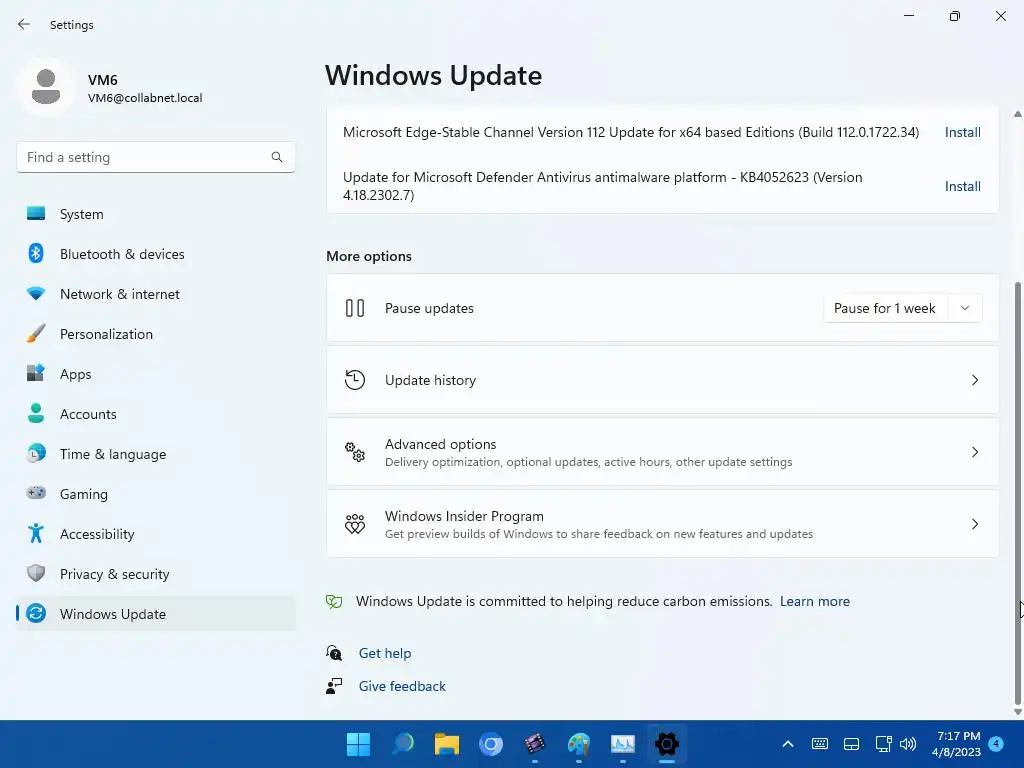This screenshot has width=1024, height=768.
Task: Go back with the Settings back arrow
Action: click(24, 24)
